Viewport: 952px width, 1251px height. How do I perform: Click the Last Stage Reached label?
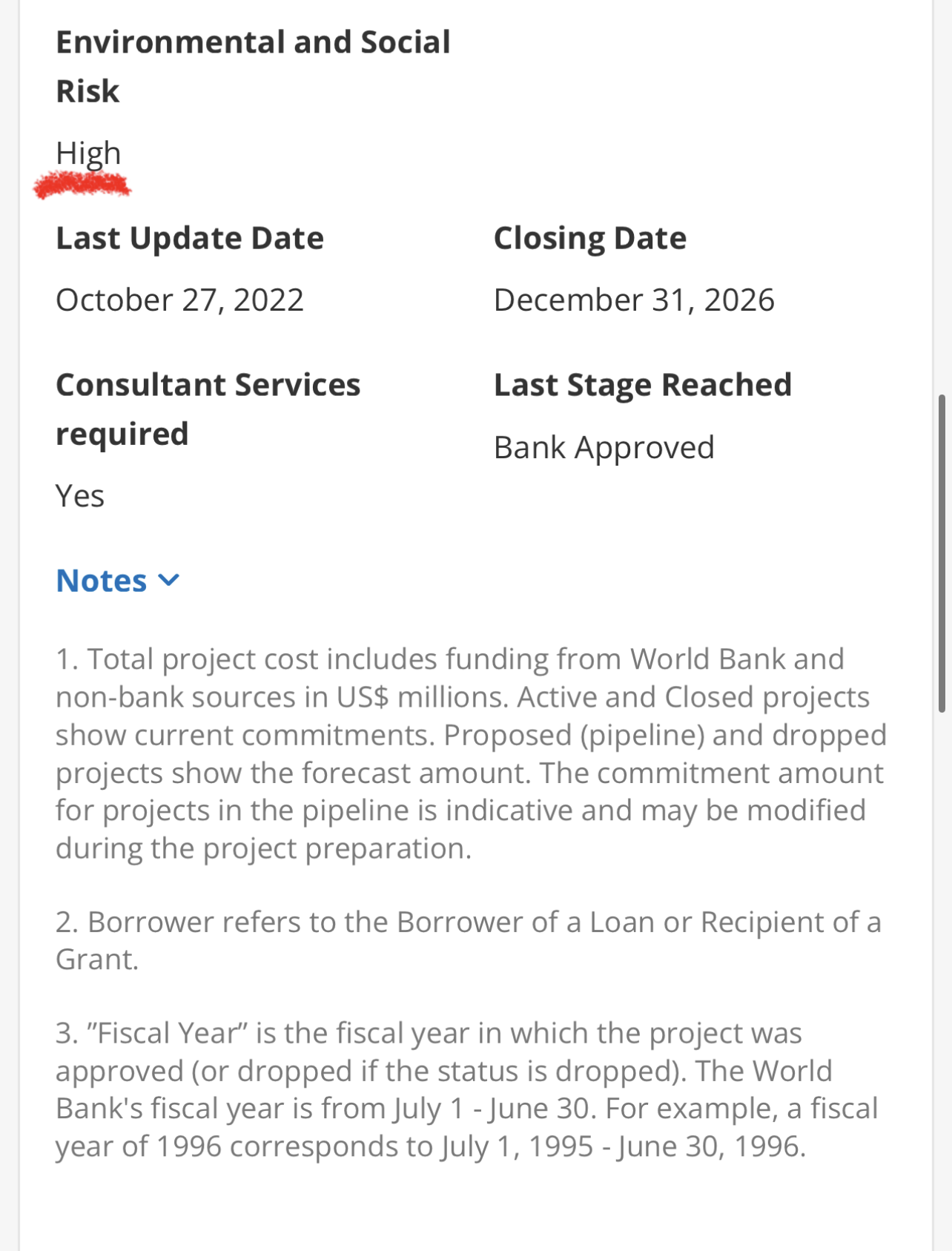pyautogui.click(x=643, y=385)
